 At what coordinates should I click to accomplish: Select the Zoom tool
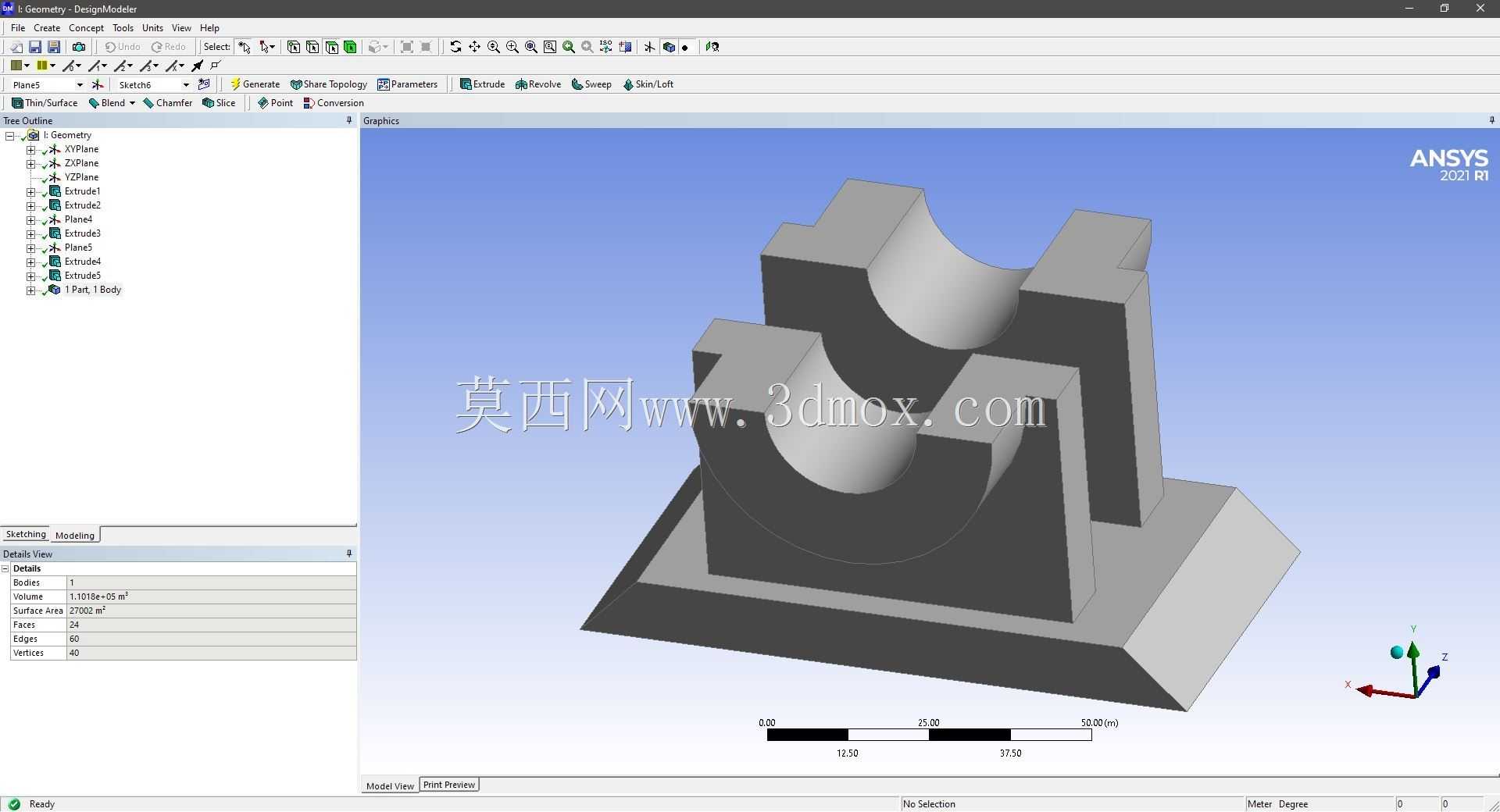point(494,47)
